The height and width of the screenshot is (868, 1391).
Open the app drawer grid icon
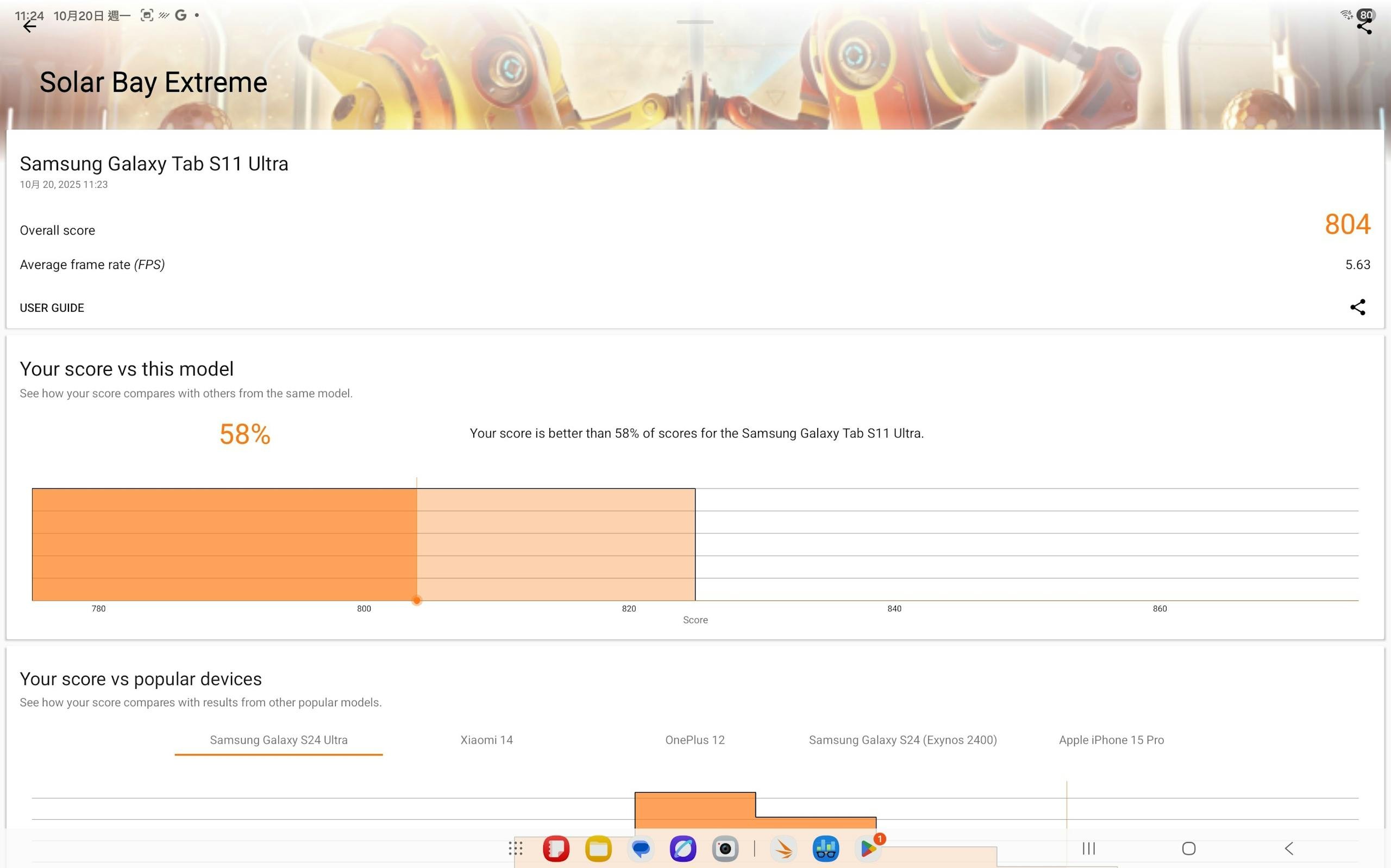515,848
